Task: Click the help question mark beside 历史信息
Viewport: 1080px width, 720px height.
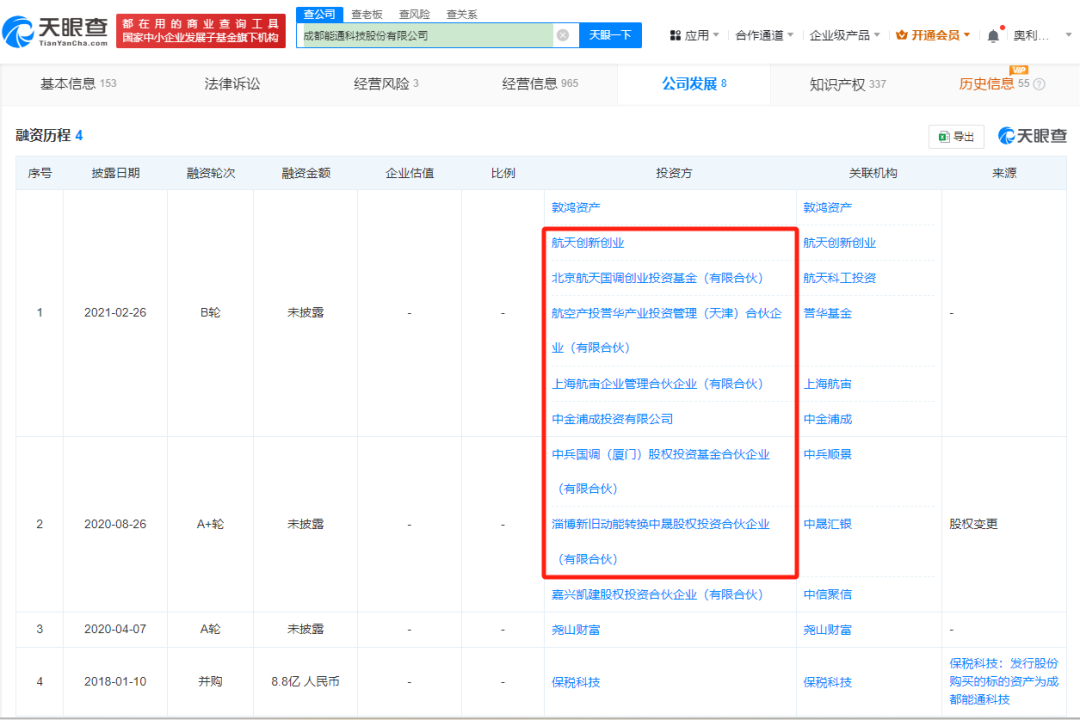Action: [x=1039, y=85]
